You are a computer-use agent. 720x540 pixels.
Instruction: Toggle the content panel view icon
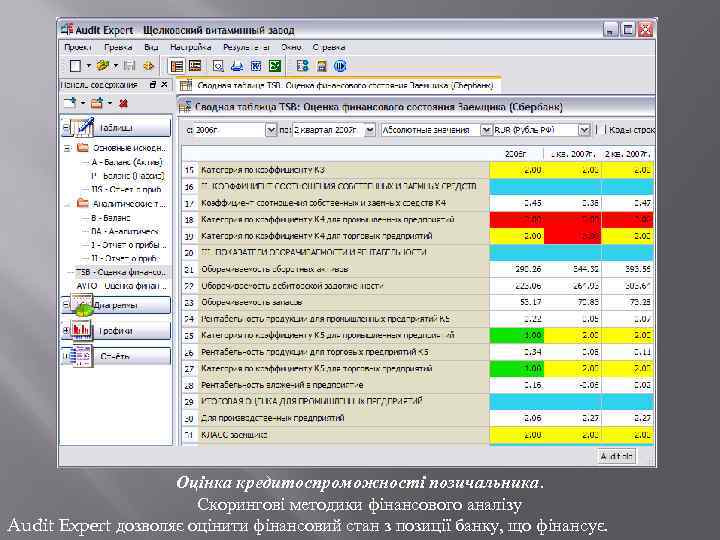click(176, 66)
